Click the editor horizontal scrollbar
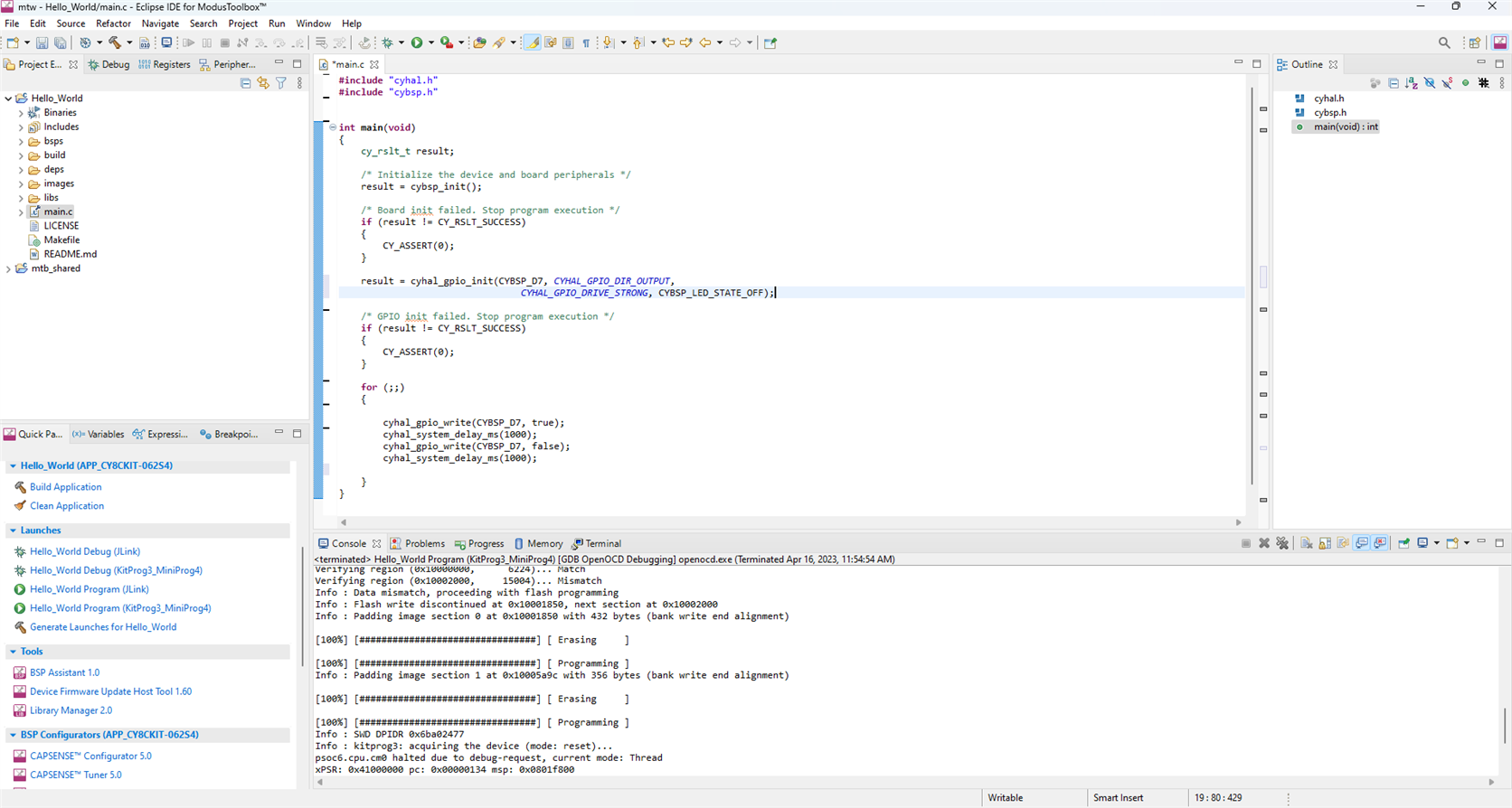The height and width of the screenshot is (808, 1512). (791, 522)
